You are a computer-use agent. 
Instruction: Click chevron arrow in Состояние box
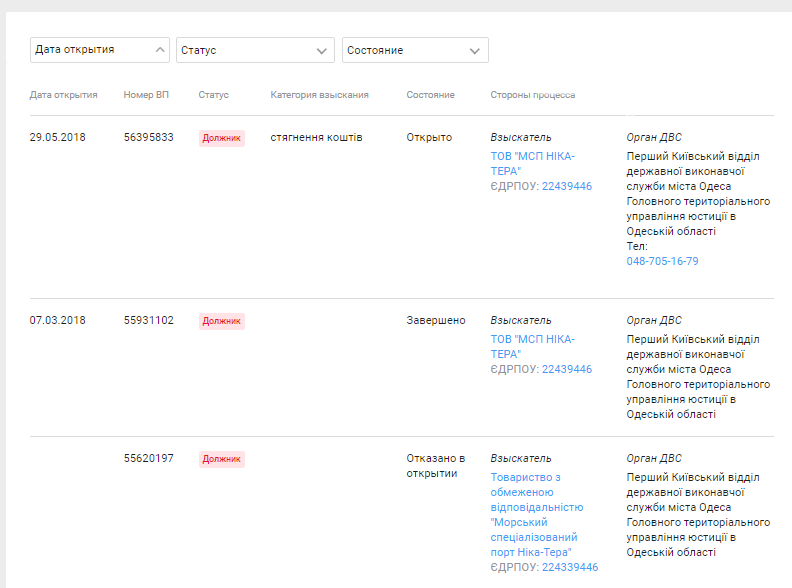point(475,51)
